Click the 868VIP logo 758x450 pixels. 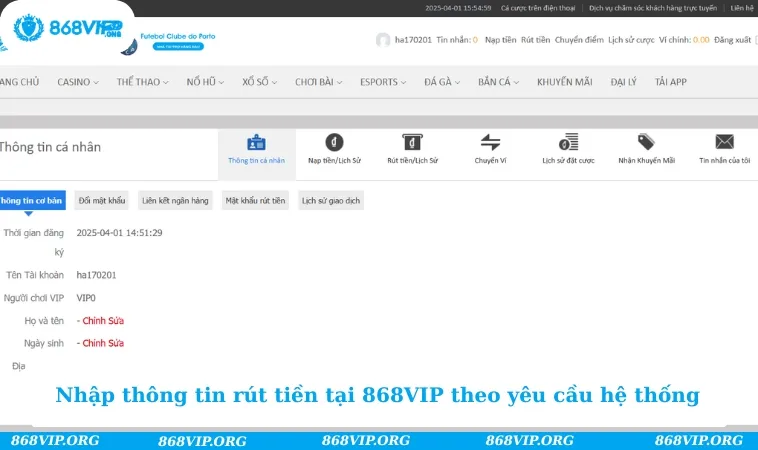(x=68, y=27)
